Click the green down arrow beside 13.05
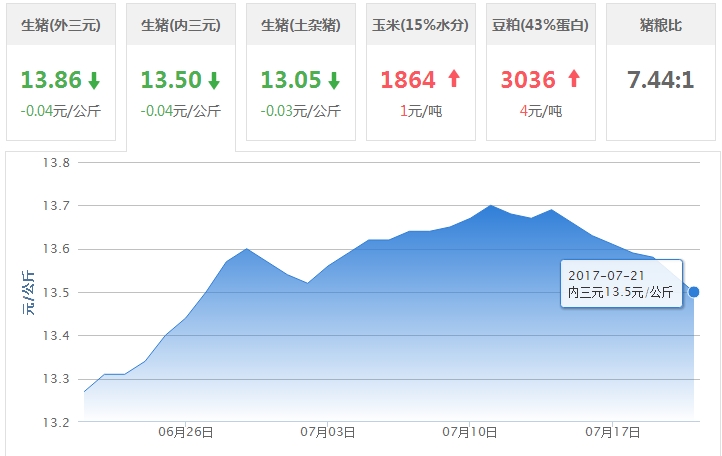This screenshot has height=456, width=722. (334, 80)
